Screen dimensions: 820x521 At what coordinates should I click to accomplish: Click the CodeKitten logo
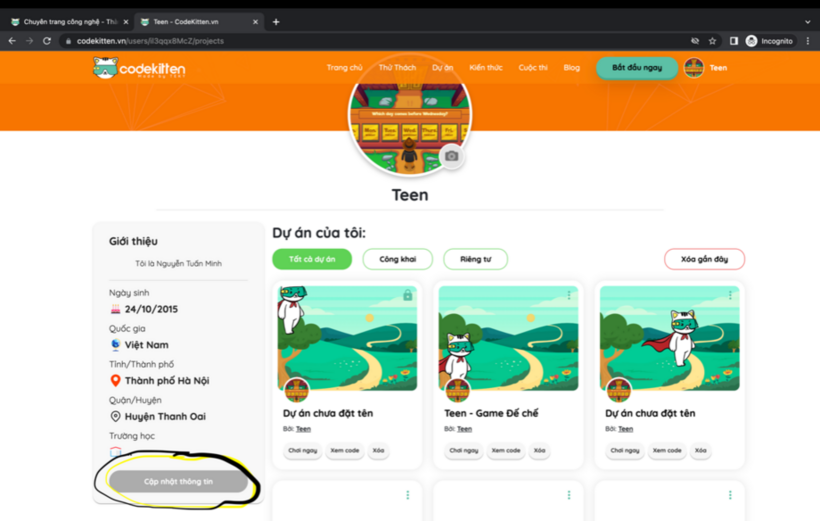(x=139, y=68)
